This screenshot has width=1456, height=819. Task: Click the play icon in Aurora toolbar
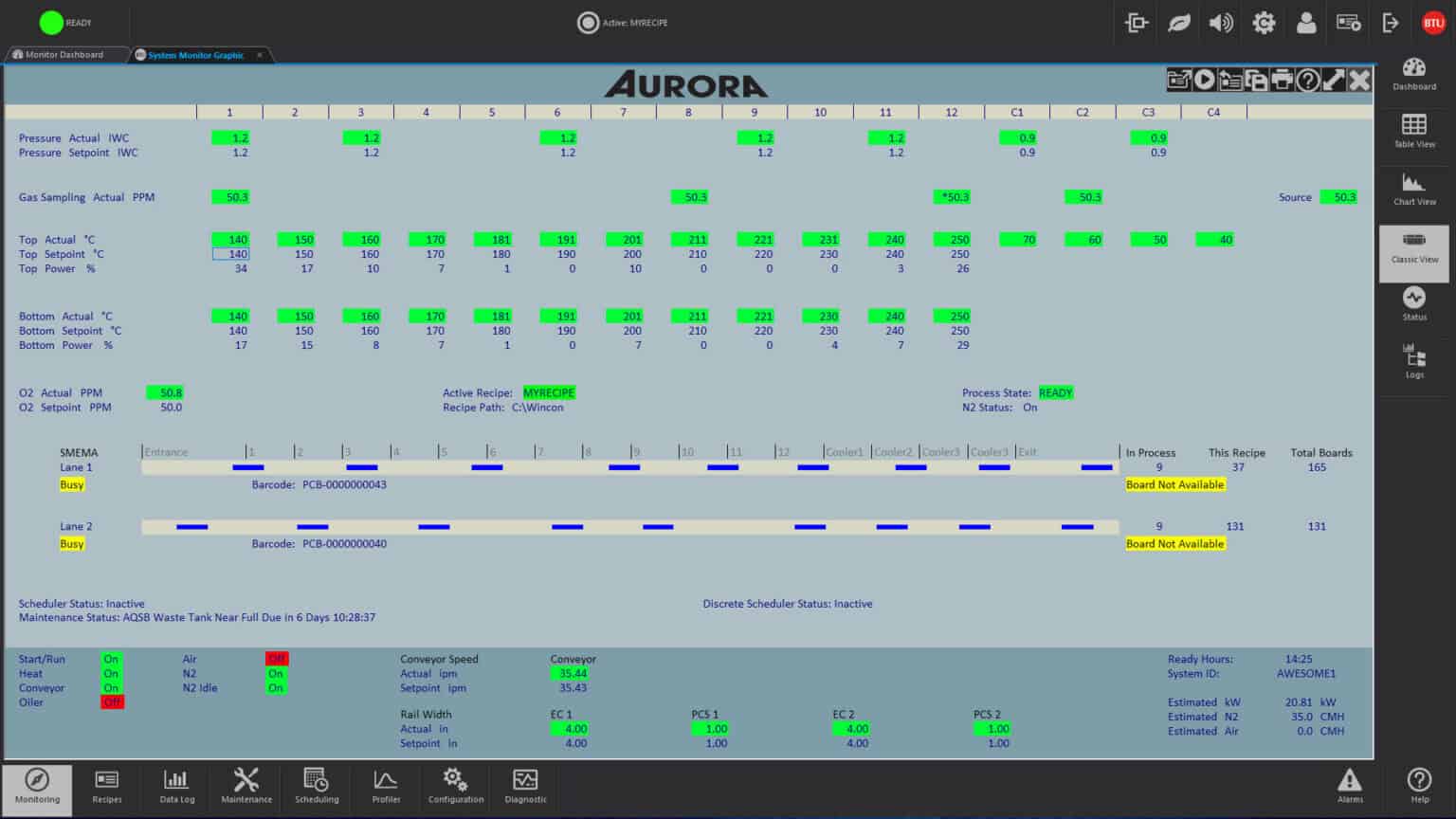pyautogui.click(x=1204, y=81)
